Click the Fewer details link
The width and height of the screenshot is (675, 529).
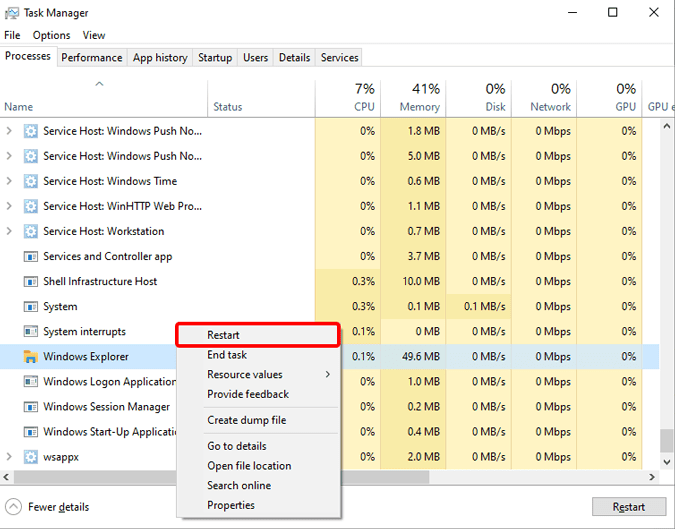[59, 507]
